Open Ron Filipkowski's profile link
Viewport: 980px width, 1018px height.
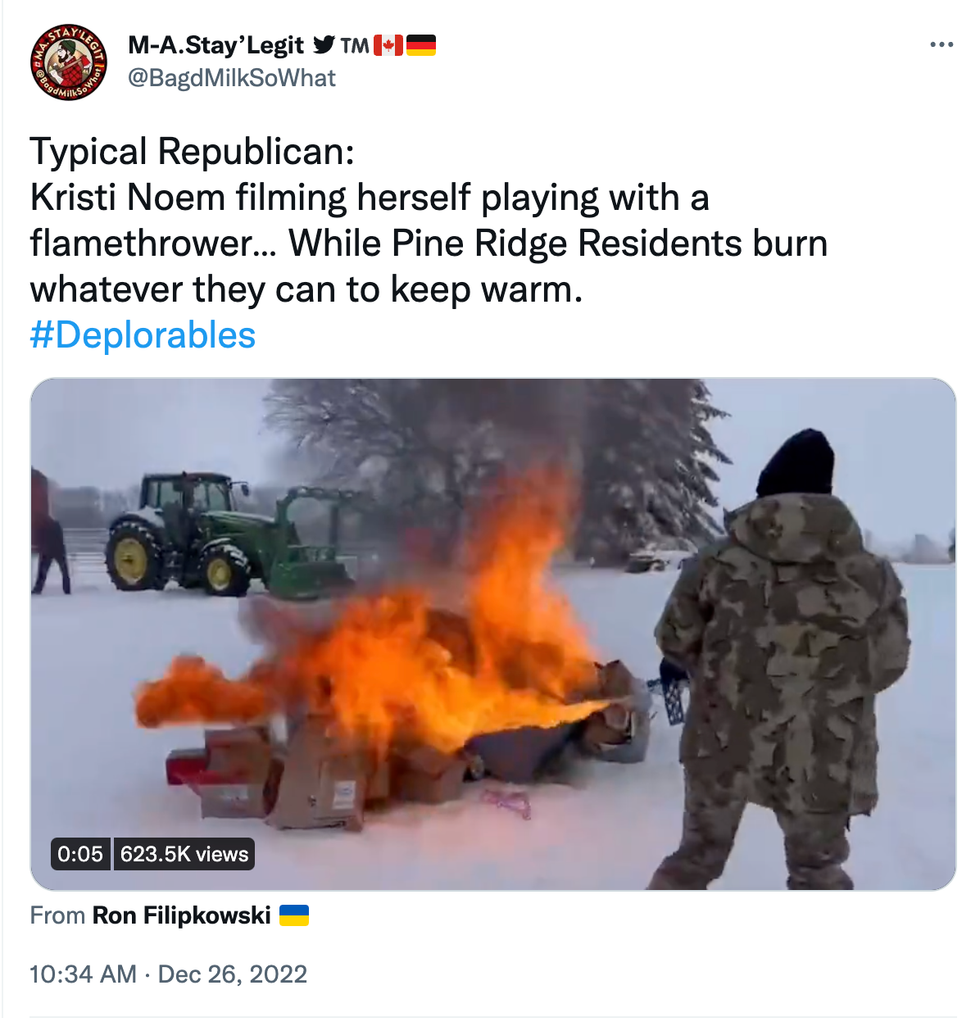tap(181, 915)
